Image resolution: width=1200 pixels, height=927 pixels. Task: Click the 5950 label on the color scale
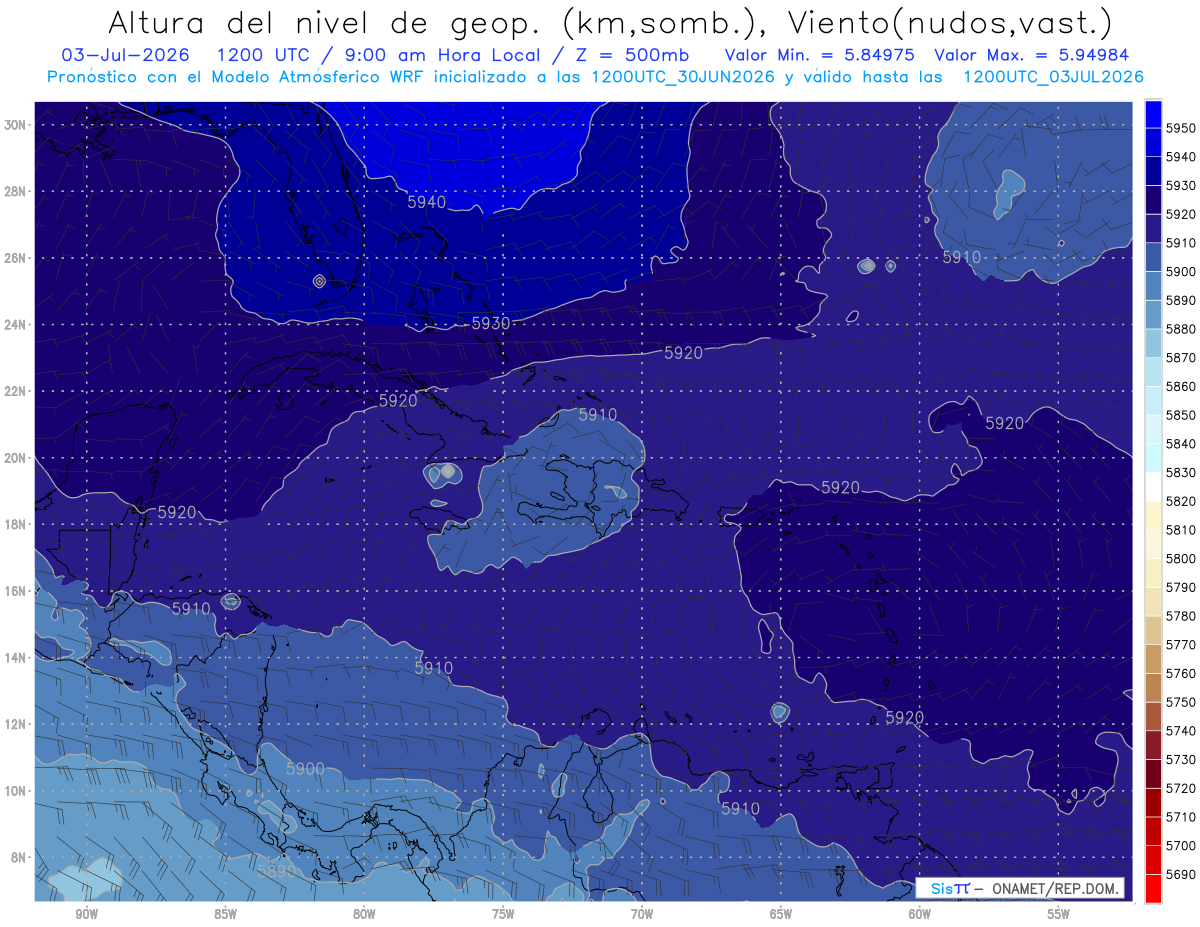tap(1180, 128)
